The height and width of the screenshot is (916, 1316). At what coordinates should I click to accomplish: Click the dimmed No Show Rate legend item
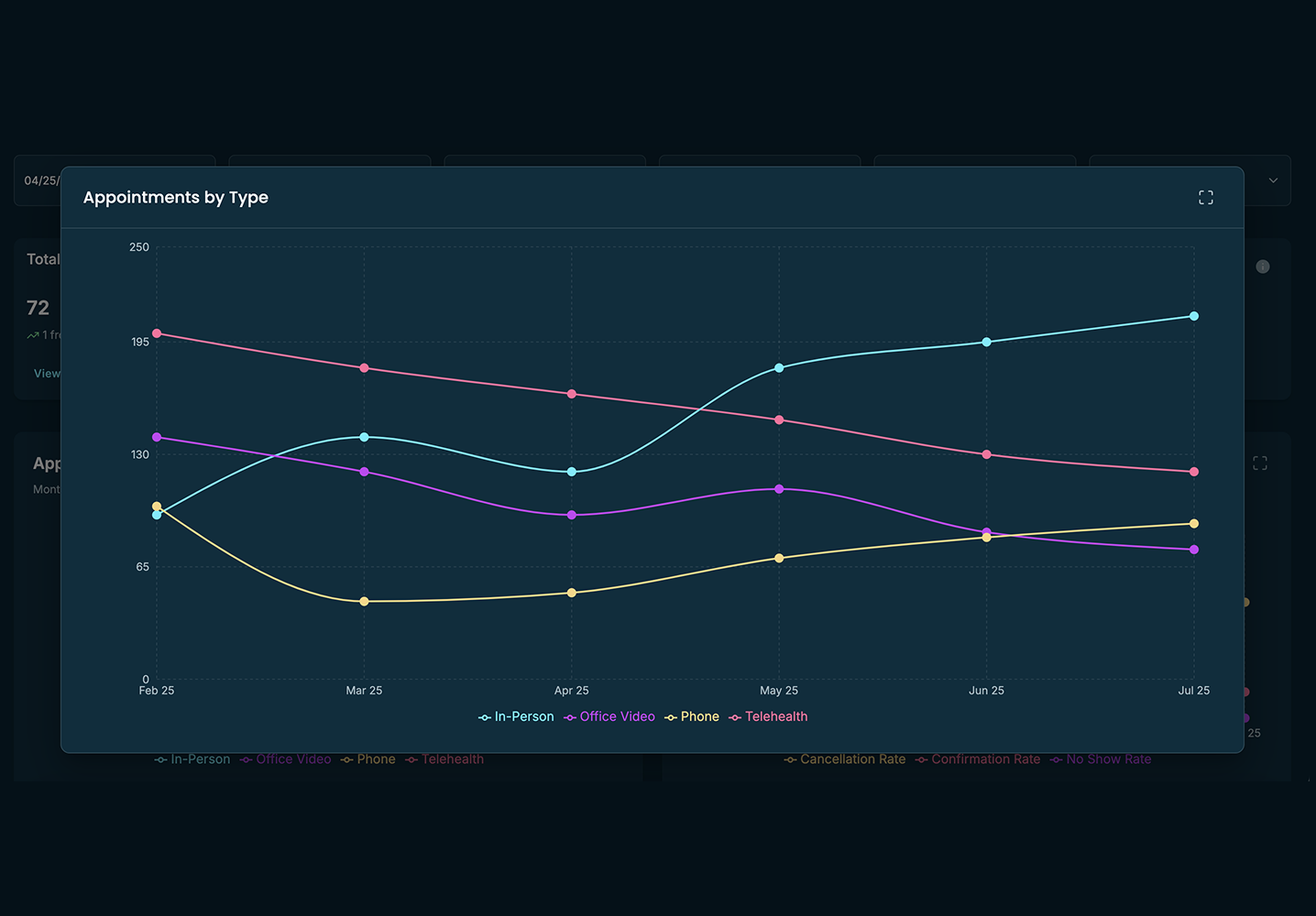[1100, 759]
